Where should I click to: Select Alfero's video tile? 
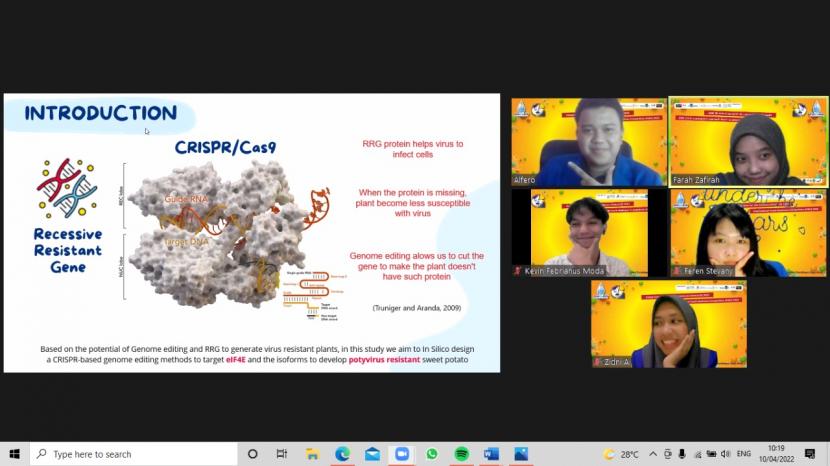588,142
